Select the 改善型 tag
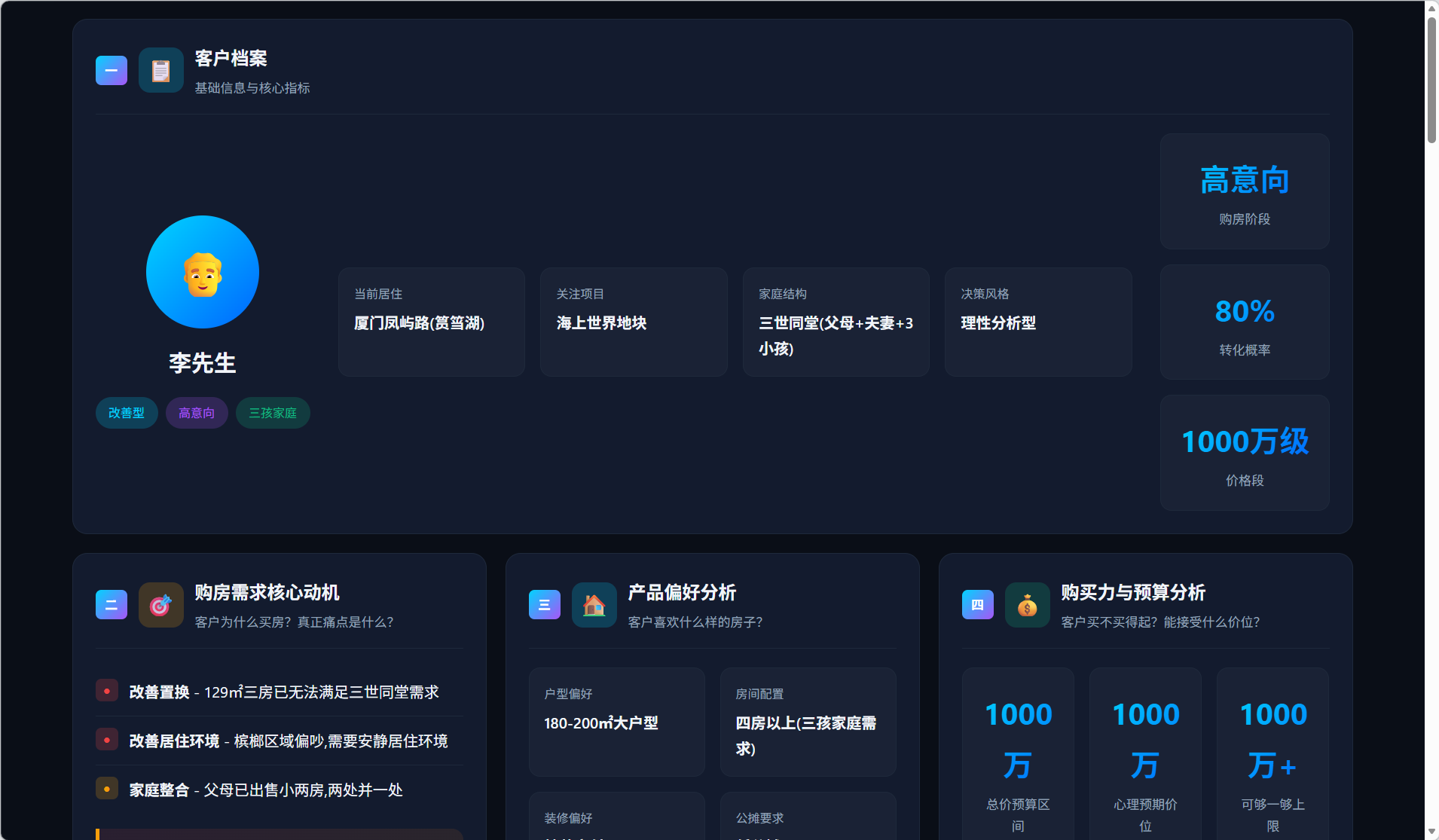Screen dimensions: 1439x840 click(x=126, y=413)
